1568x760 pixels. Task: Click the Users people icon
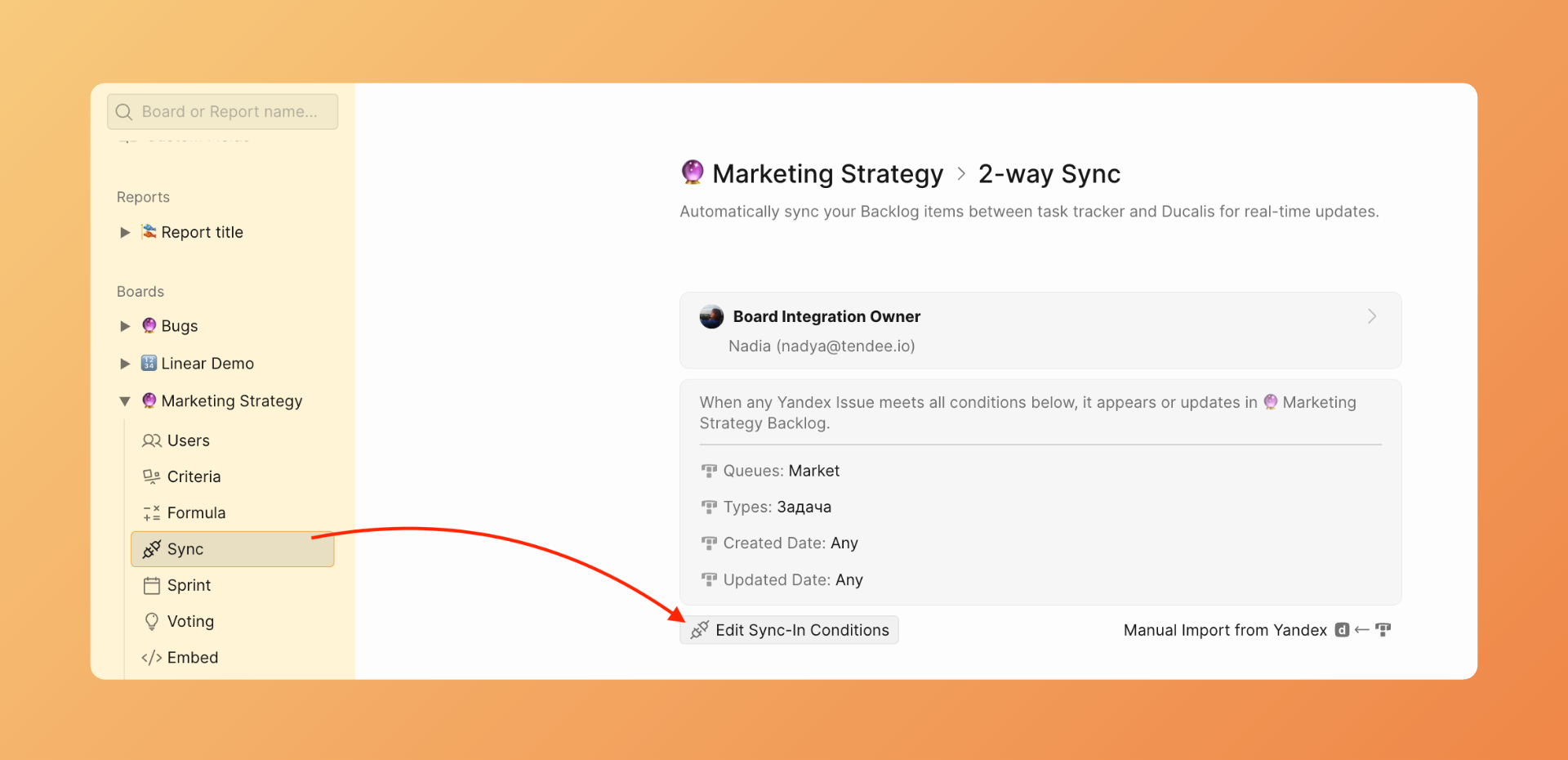(x=151, y=441)
